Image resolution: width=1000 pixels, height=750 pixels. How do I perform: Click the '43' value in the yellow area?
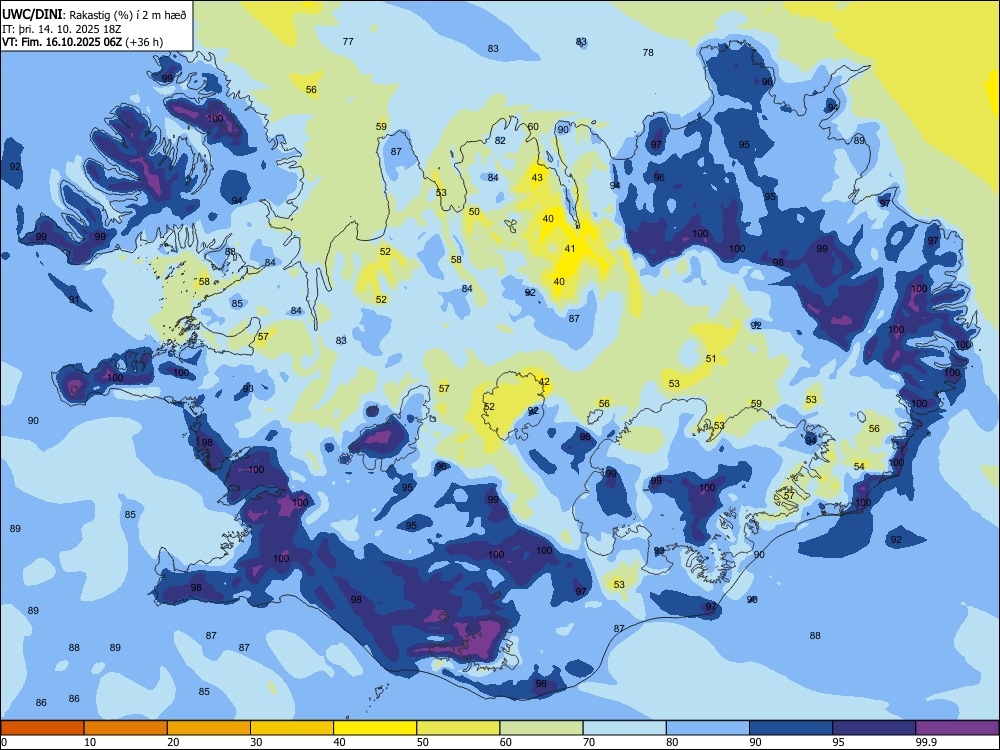537,177
